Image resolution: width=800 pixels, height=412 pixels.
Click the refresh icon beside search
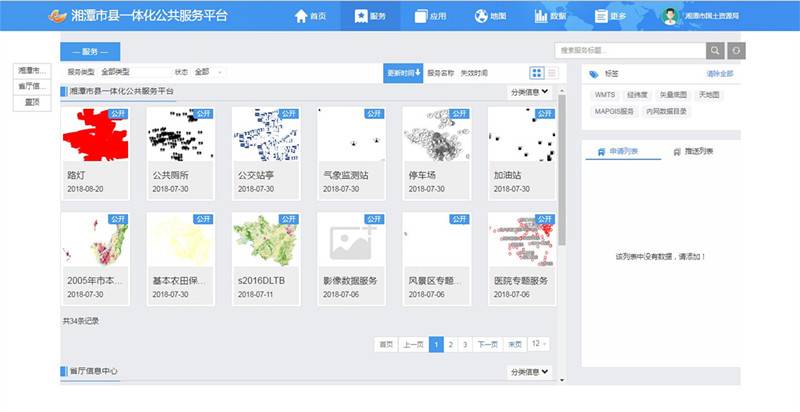735,51
